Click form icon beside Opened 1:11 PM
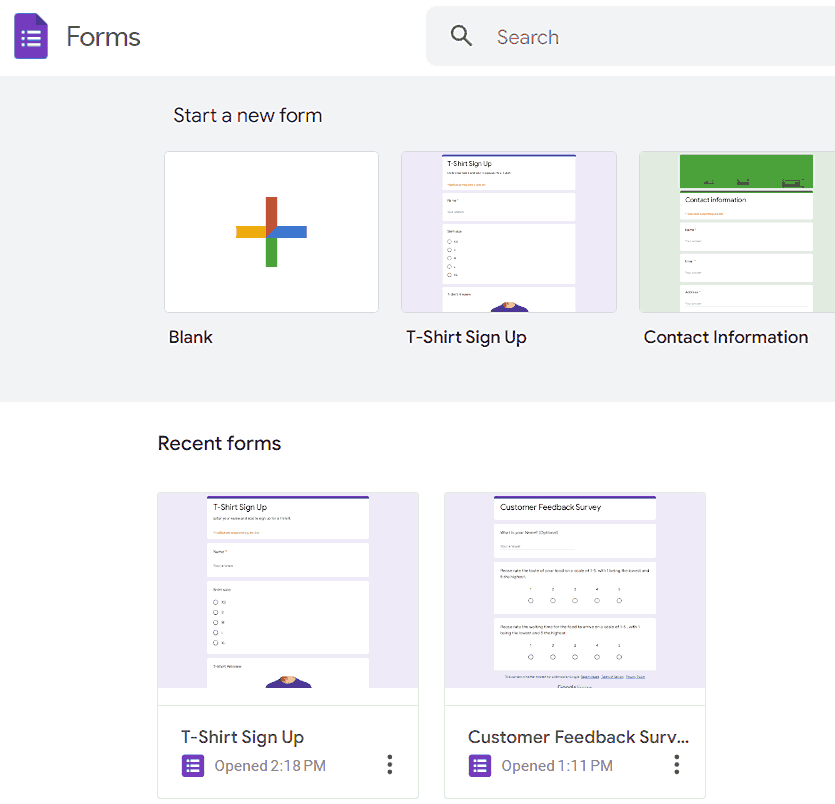This screenshot has width=835, height=804. point(480,766)
